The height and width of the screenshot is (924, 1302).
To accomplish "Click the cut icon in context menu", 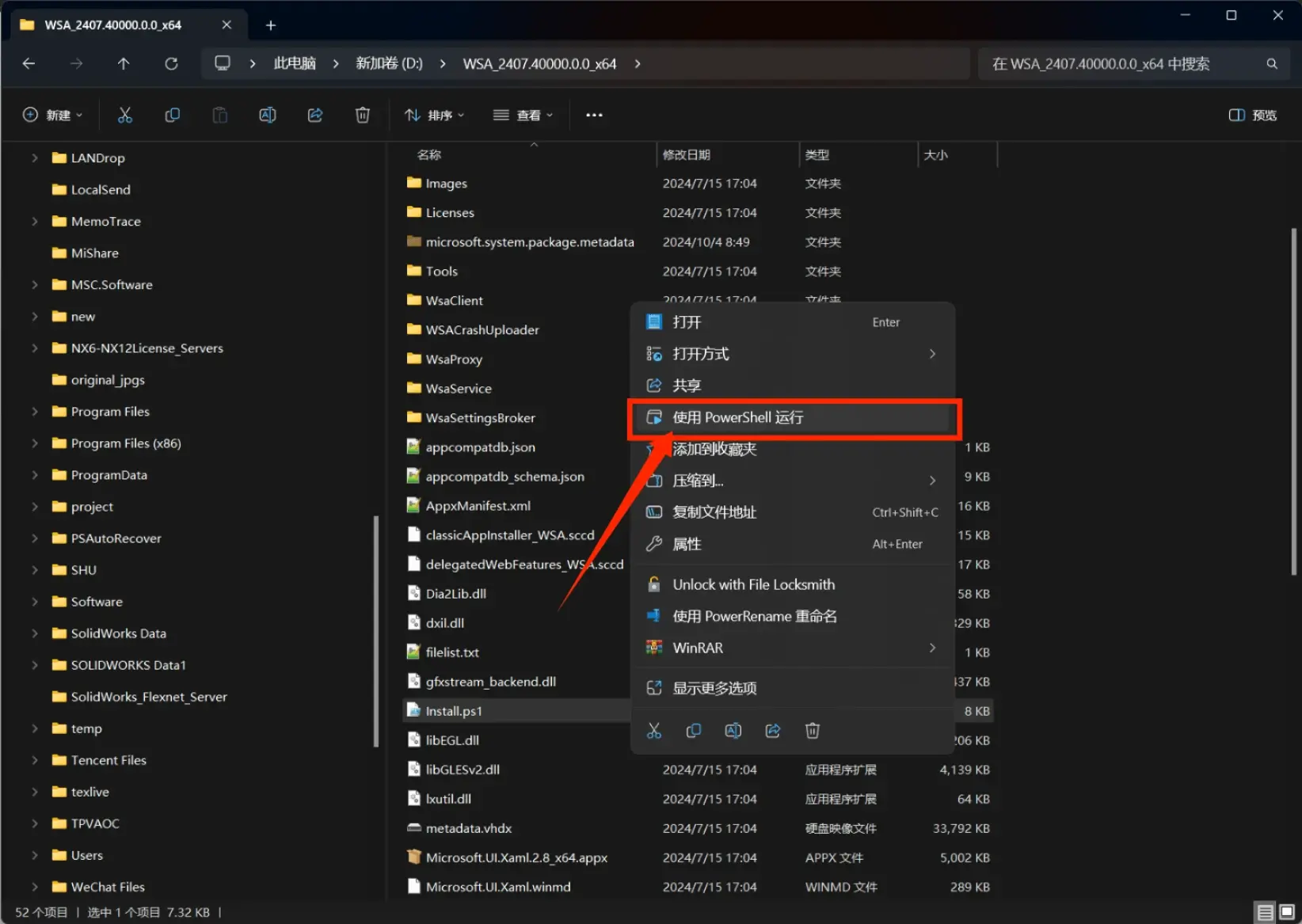I will point(654,731).
